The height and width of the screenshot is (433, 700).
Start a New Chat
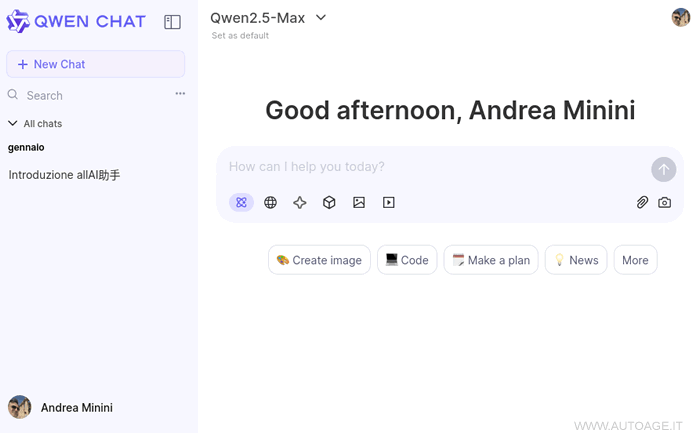(96, 64)
